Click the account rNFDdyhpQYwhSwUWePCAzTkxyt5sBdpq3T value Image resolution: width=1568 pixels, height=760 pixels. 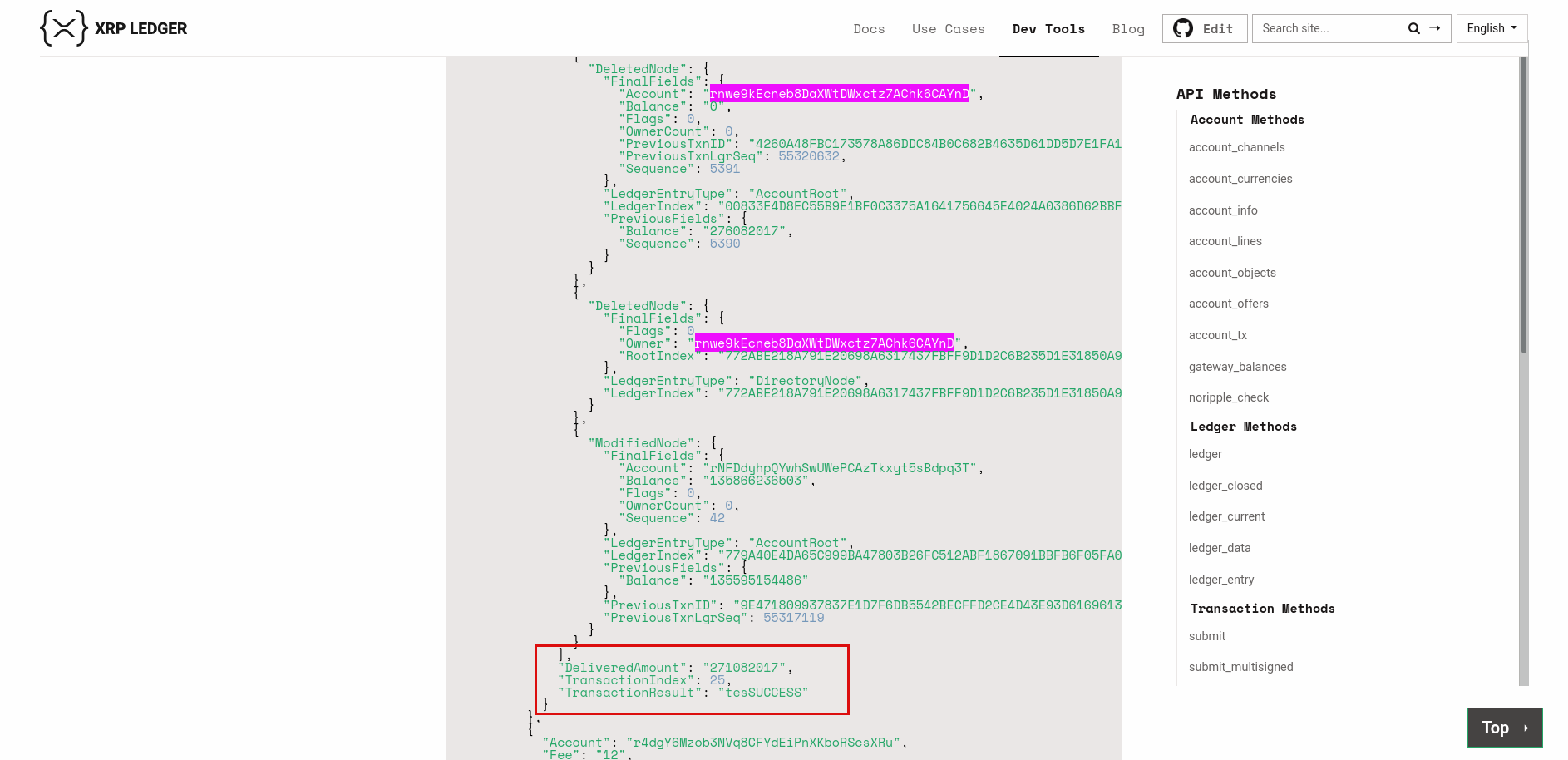tap(840, 468)
